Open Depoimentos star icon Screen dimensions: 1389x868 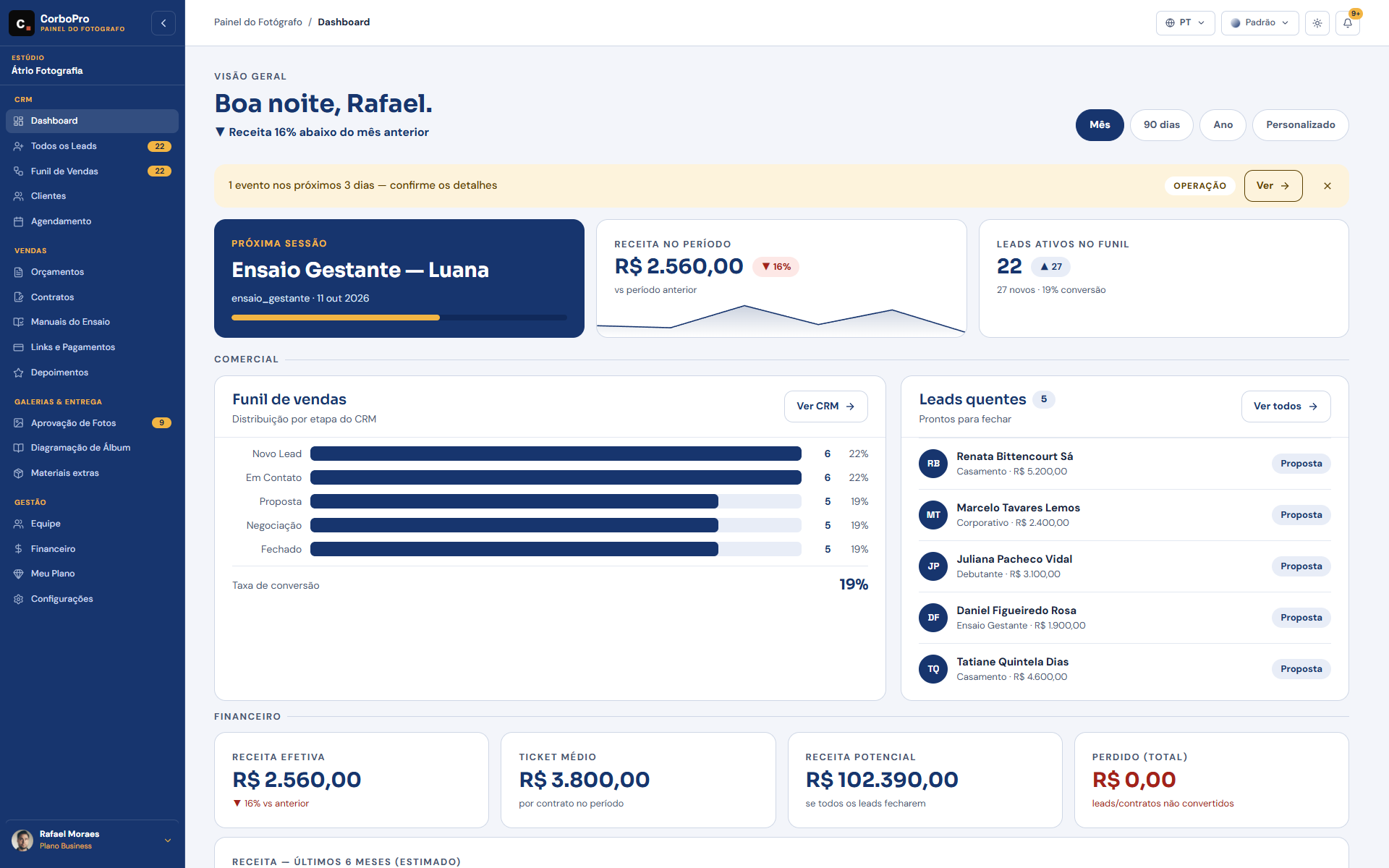(x=19, y=373)
